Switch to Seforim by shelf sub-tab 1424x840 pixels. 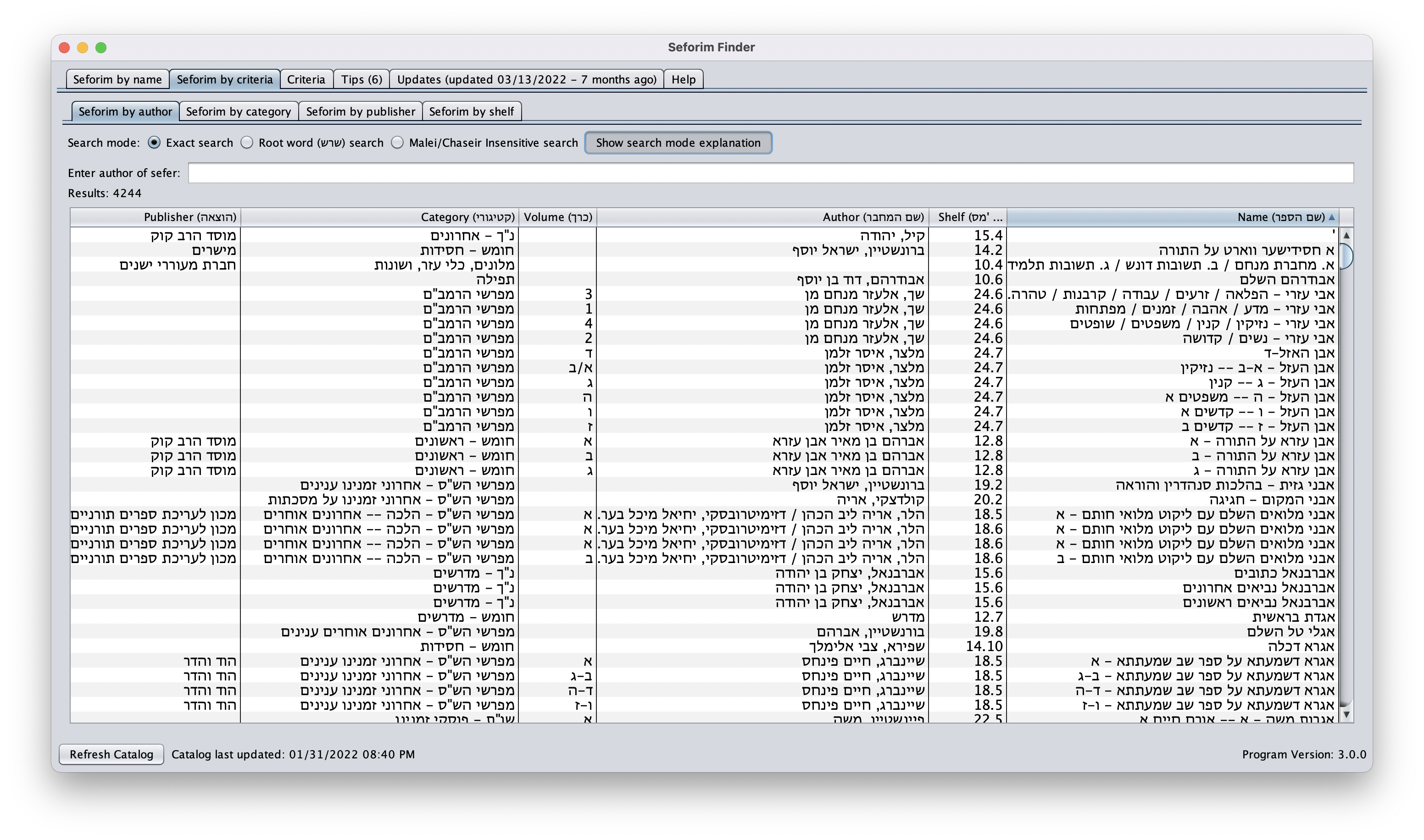[x=471, y=111]
